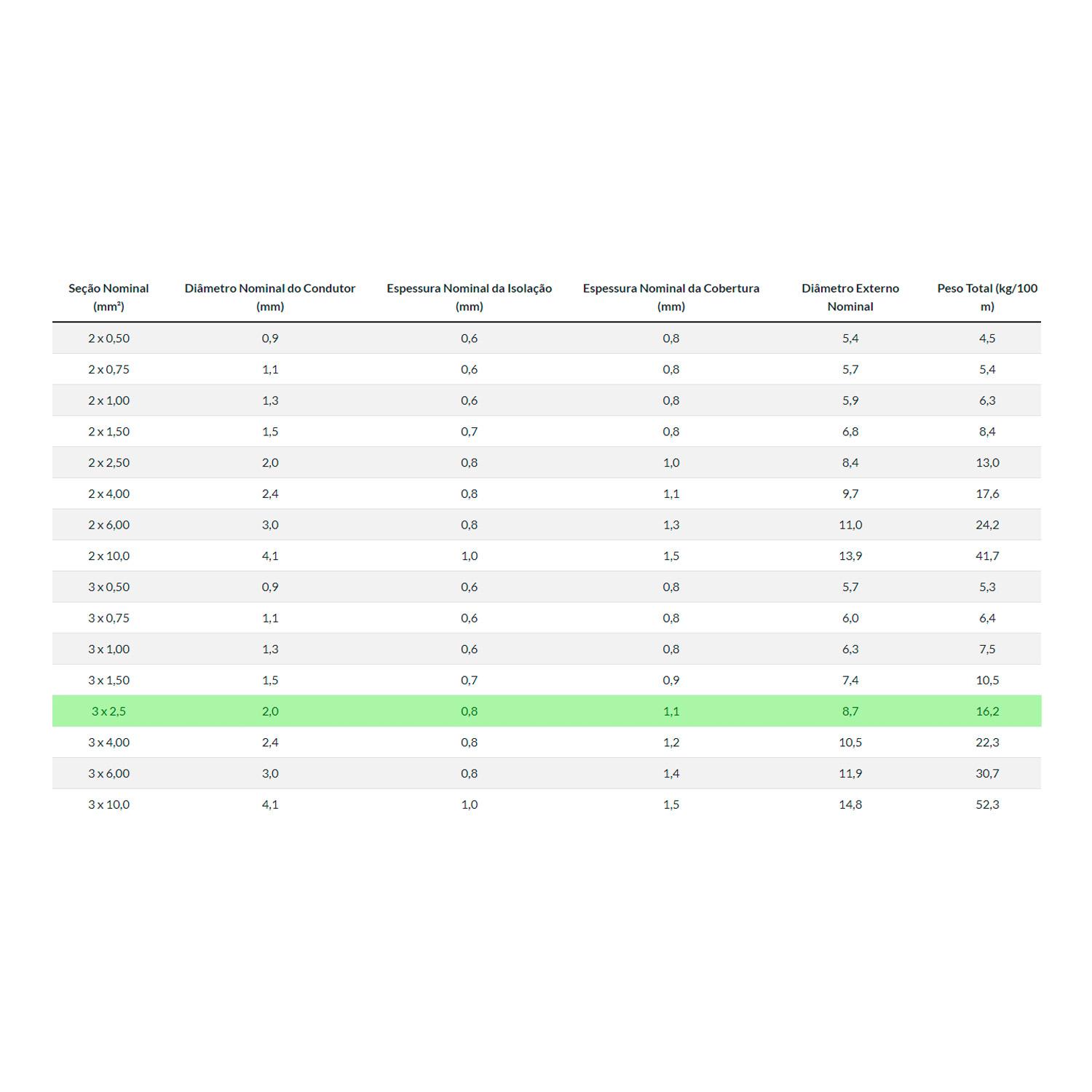The height and width of the screenshot is (1092, 1092).
Task: Click the 'Seção Nominal (mm²)' column header
Action: click(108, 297)
